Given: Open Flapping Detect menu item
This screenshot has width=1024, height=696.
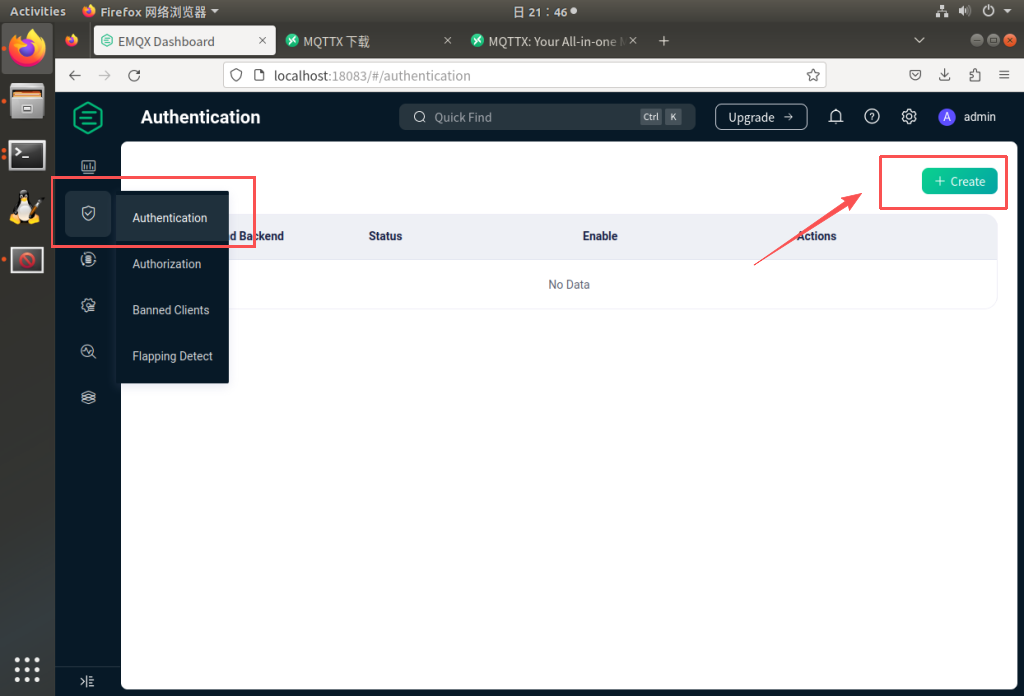Looking at the screenshot, I should click(x=172, y=356).
